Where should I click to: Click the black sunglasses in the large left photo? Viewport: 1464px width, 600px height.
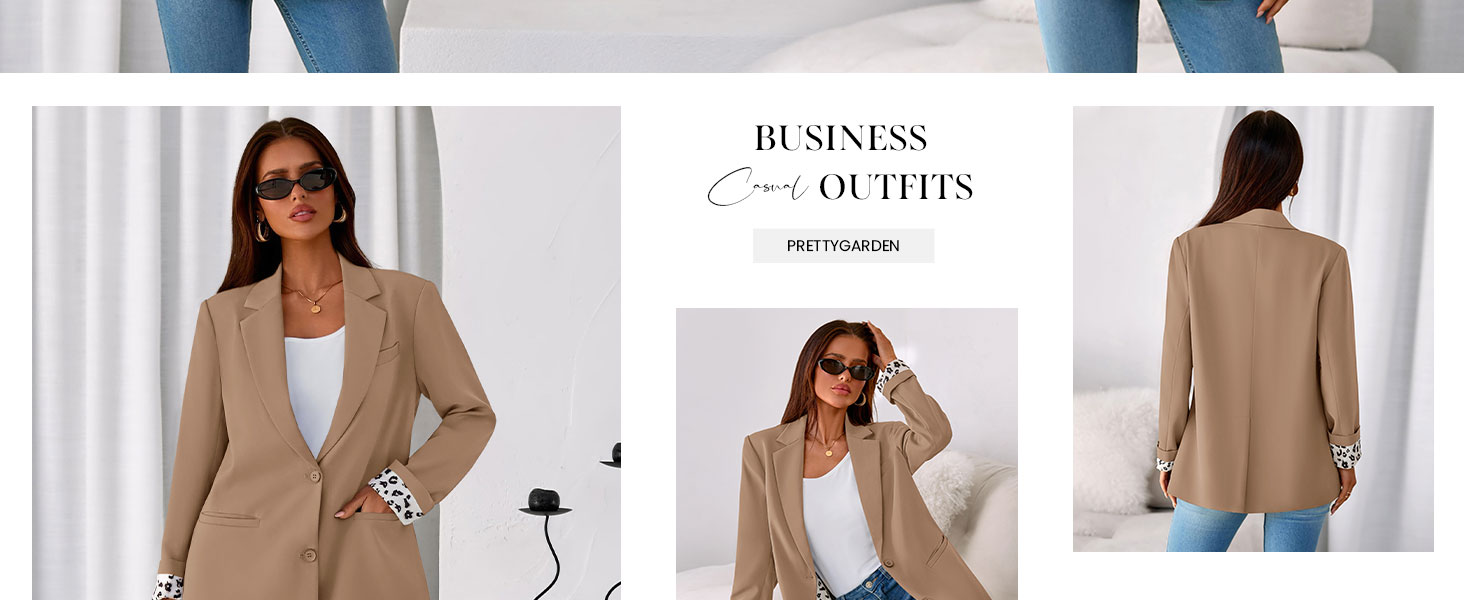(x=295, y=184)
